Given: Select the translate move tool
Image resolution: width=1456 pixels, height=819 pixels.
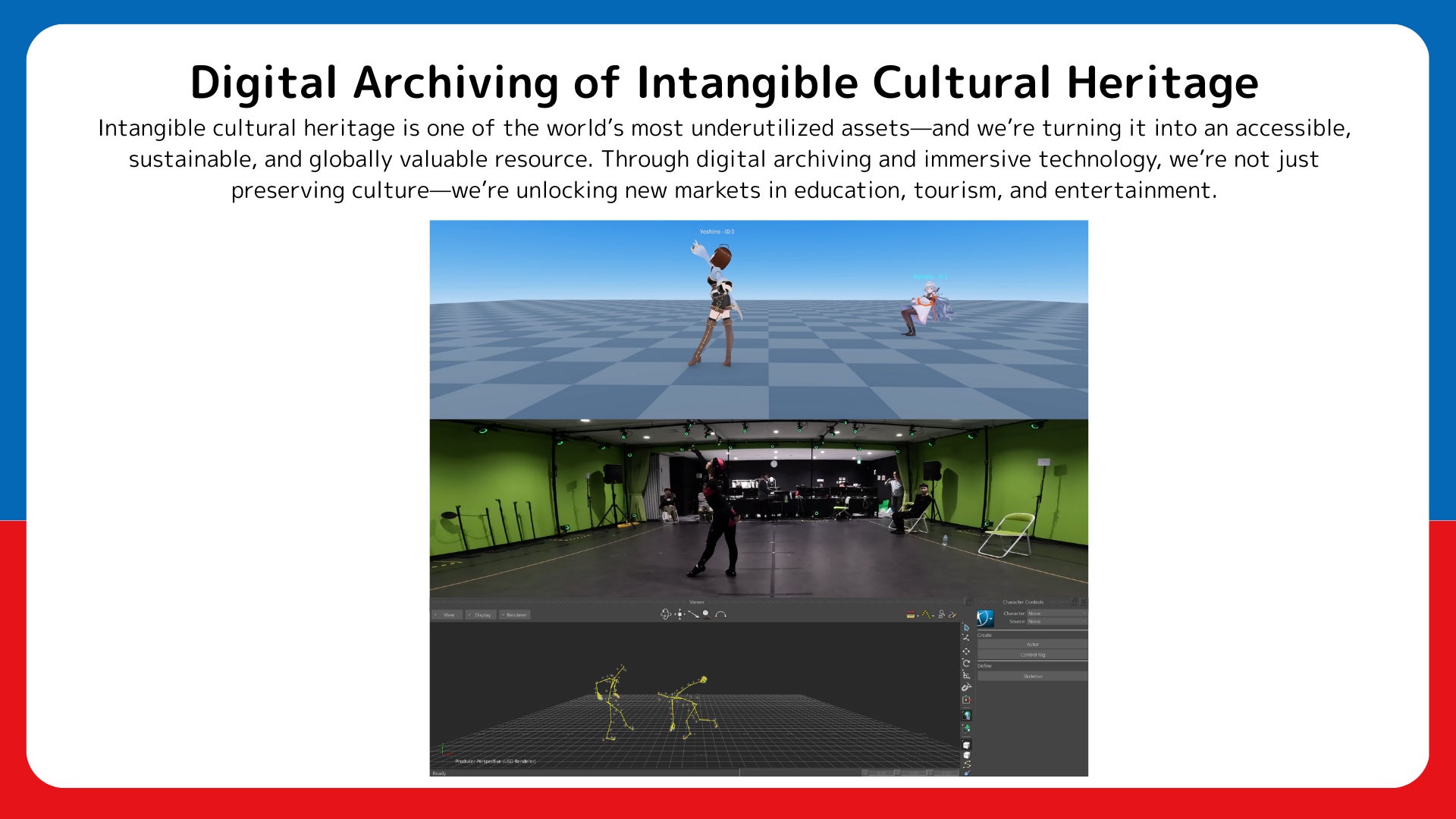Looking at the screenshot, I should (x=966, y=651).
